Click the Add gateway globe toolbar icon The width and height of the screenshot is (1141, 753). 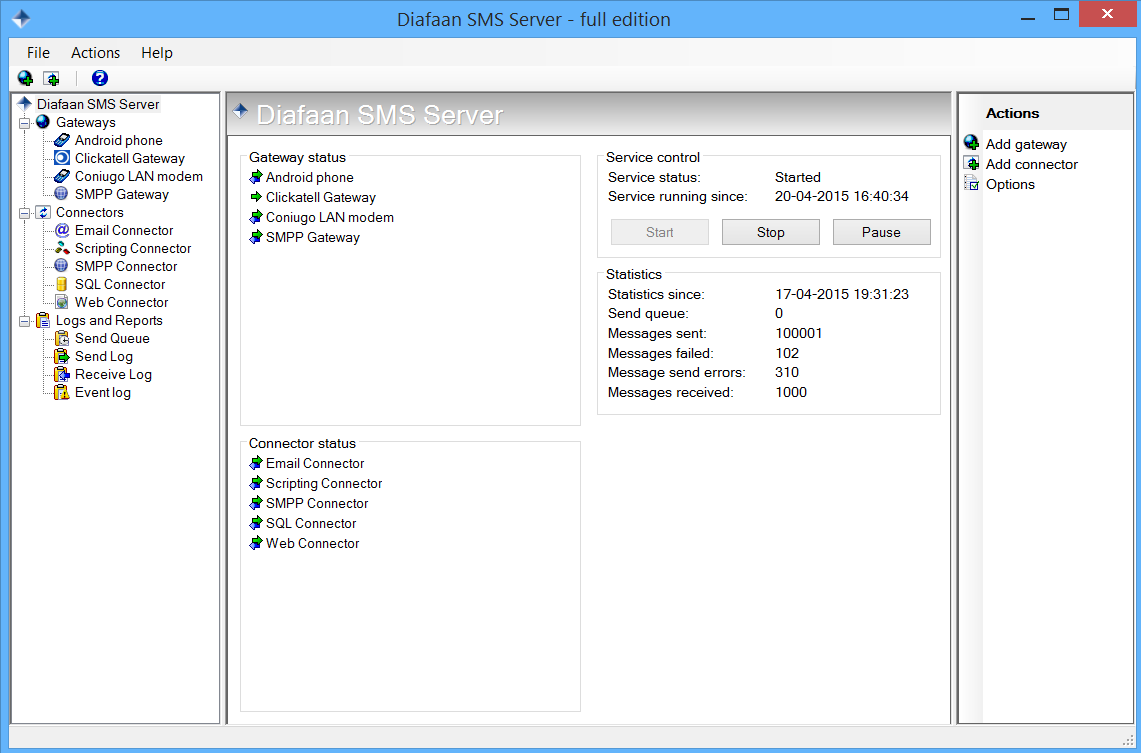(25, 78)
